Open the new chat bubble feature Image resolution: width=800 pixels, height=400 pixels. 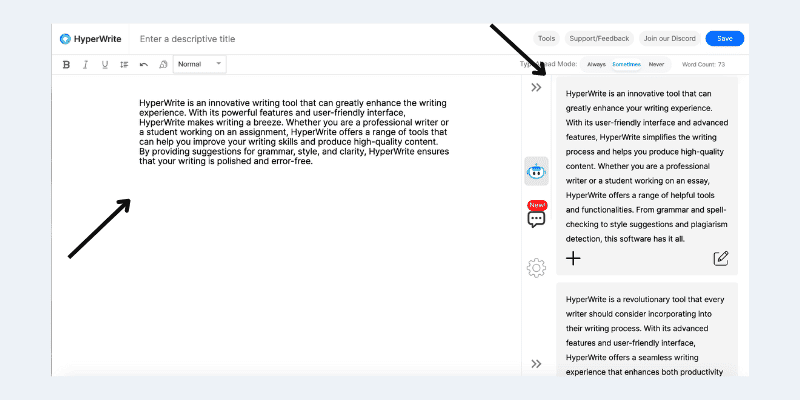pos(536,220)
